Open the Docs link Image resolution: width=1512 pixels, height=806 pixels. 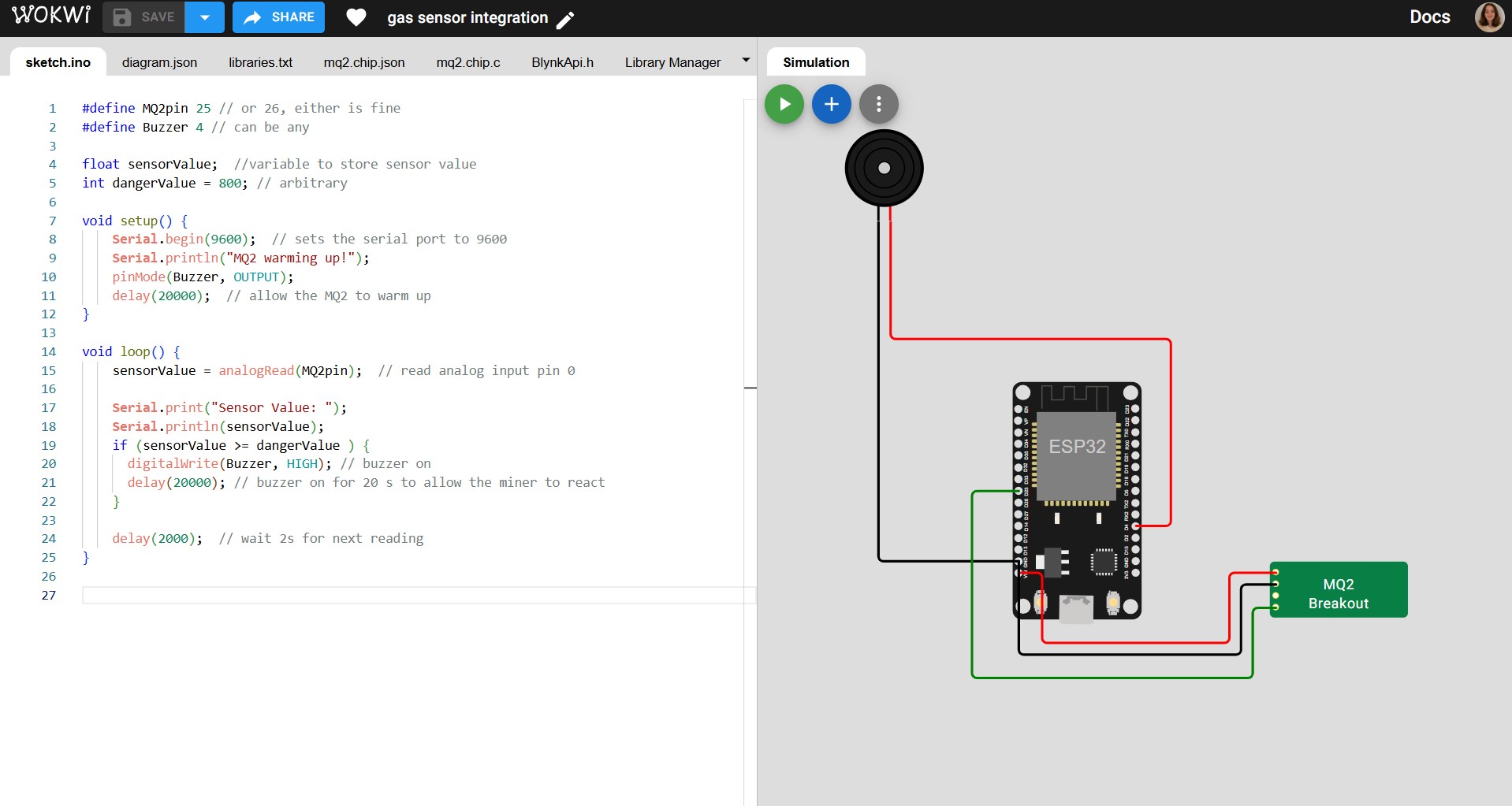click(1430, 17)
